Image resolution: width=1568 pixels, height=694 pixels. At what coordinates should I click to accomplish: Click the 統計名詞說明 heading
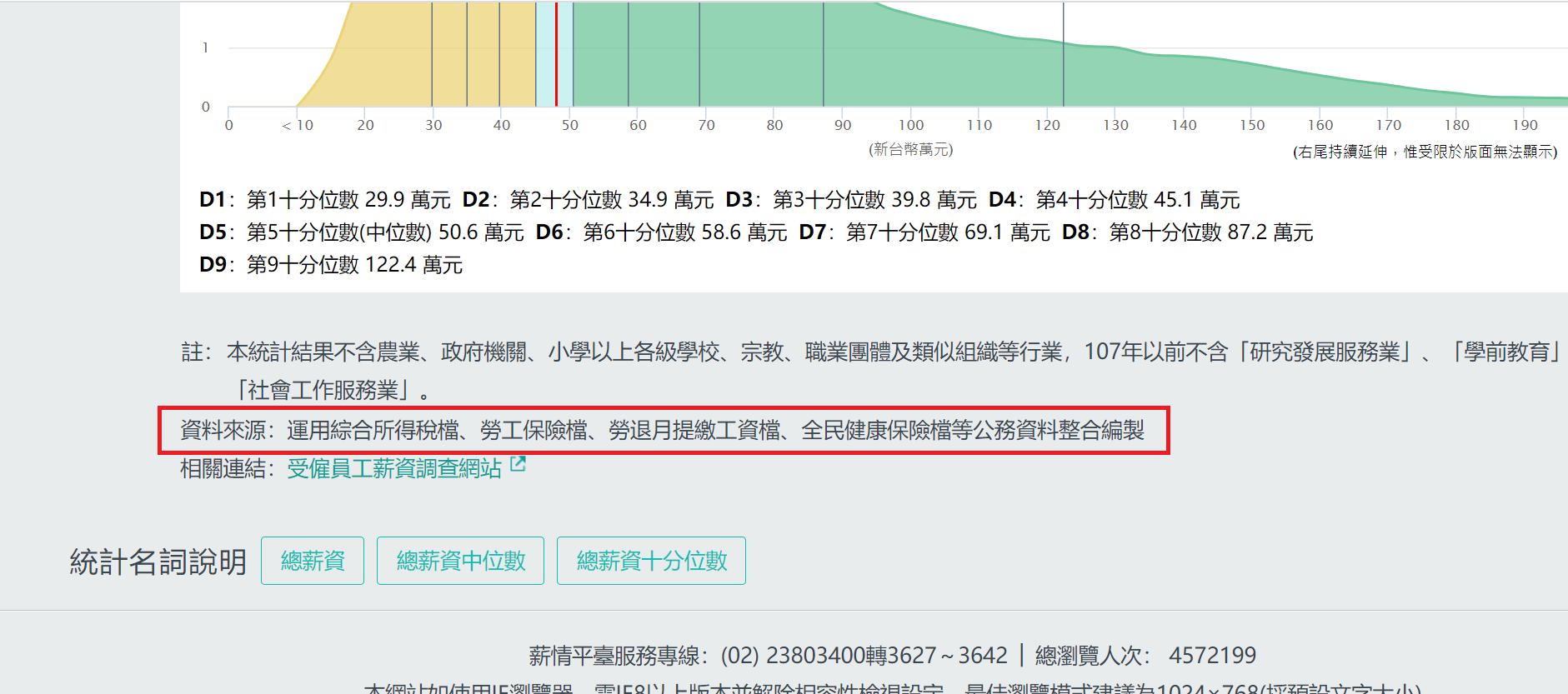[158, 562]
